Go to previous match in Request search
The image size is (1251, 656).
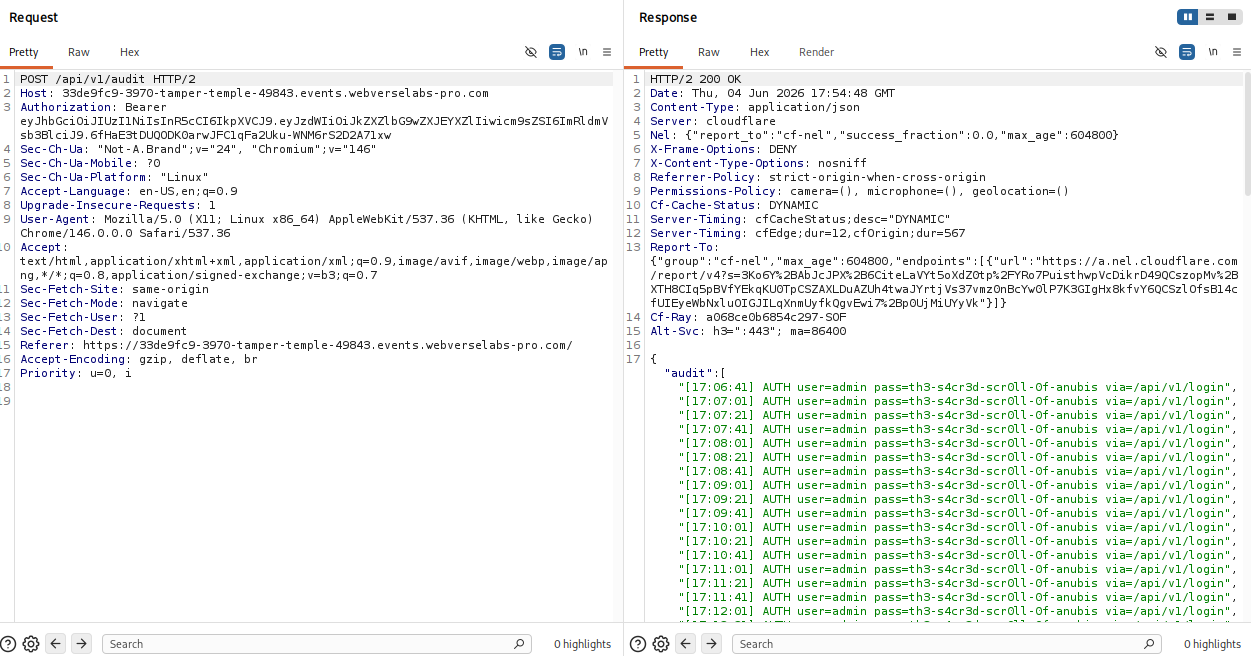pyautogui.click(x=56, y=644)
